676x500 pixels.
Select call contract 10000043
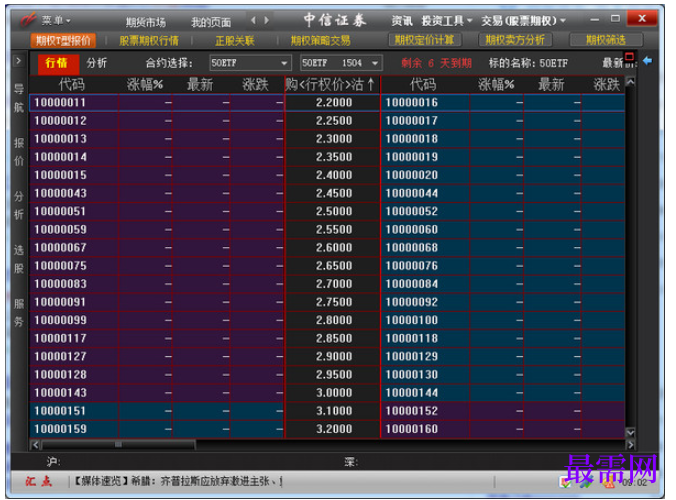pyautogui.click(x=60, y=193)
